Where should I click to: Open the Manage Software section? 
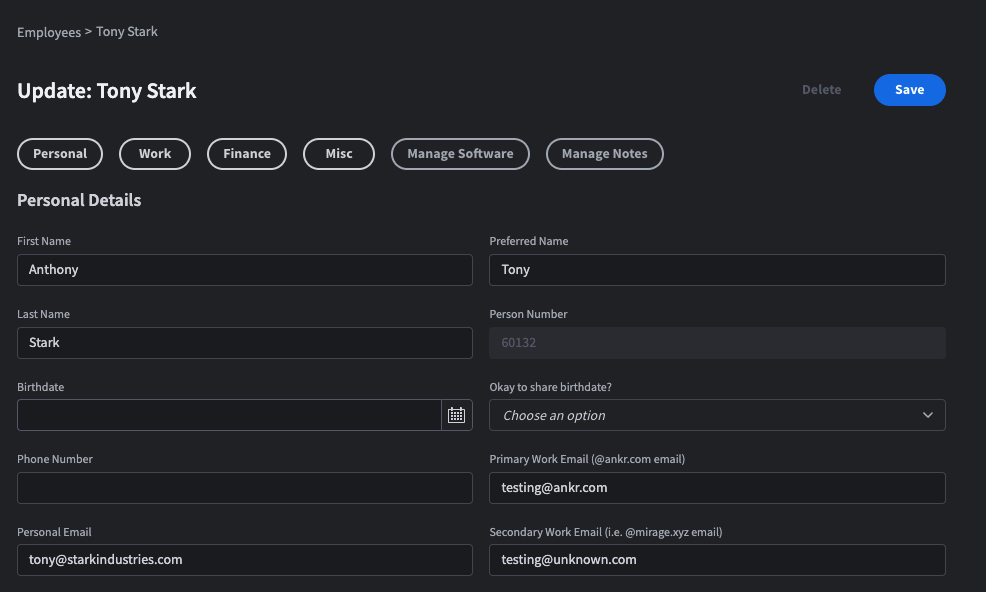(x=459, y=153)
